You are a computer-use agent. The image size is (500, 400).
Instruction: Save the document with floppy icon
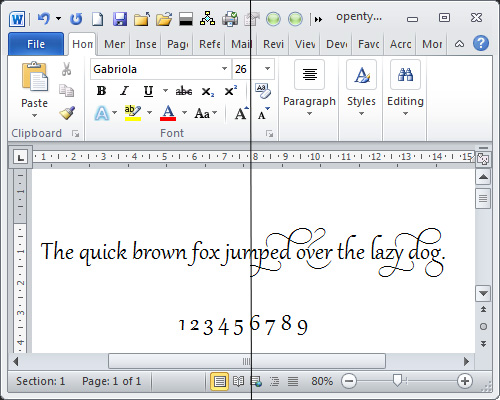[x=120, y=19]
